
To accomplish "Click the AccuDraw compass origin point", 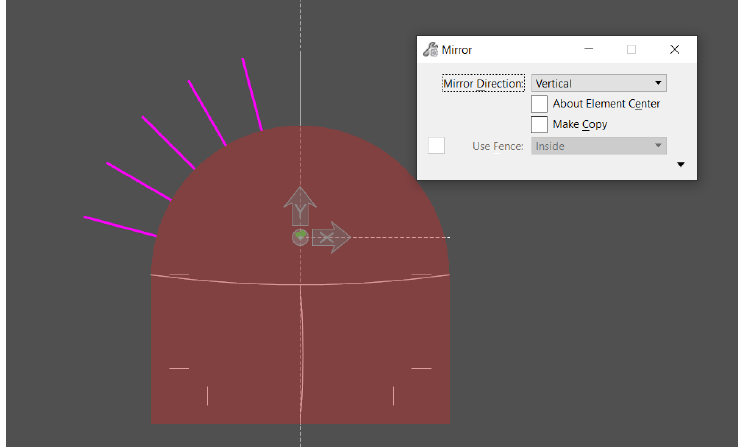I will [300, 237].
